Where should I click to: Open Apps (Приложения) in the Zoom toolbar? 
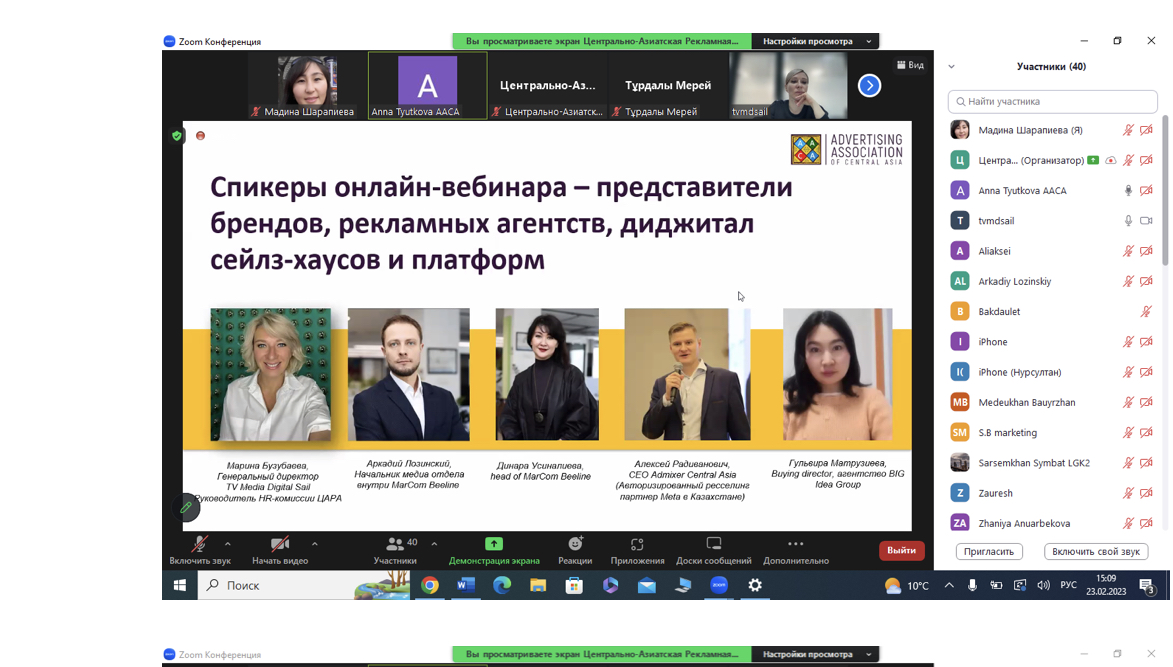(x=637, y=544)
